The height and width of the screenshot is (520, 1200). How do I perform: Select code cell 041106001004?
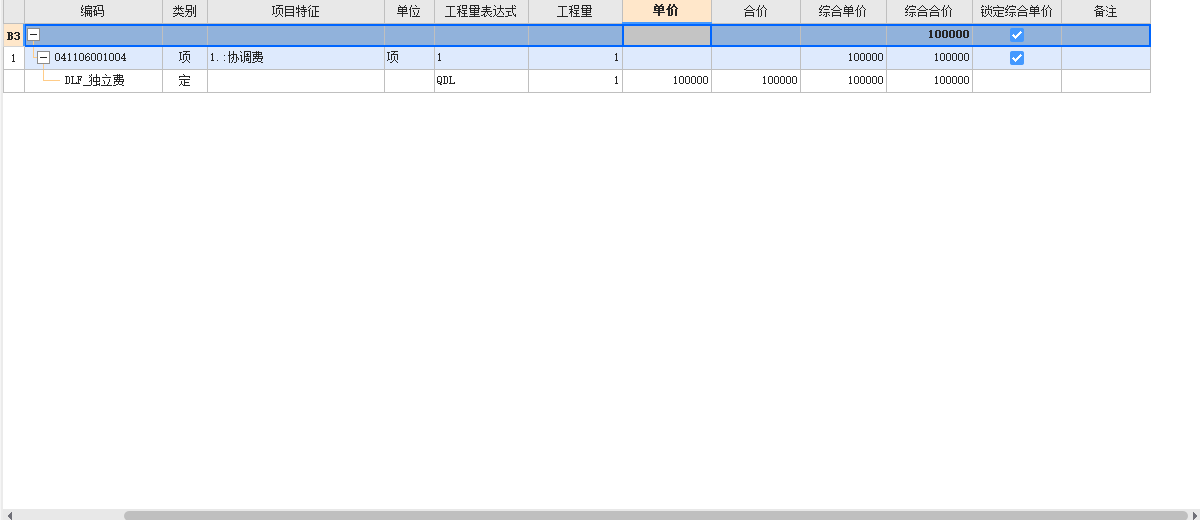pyautogui.click(x=93, y=58)
